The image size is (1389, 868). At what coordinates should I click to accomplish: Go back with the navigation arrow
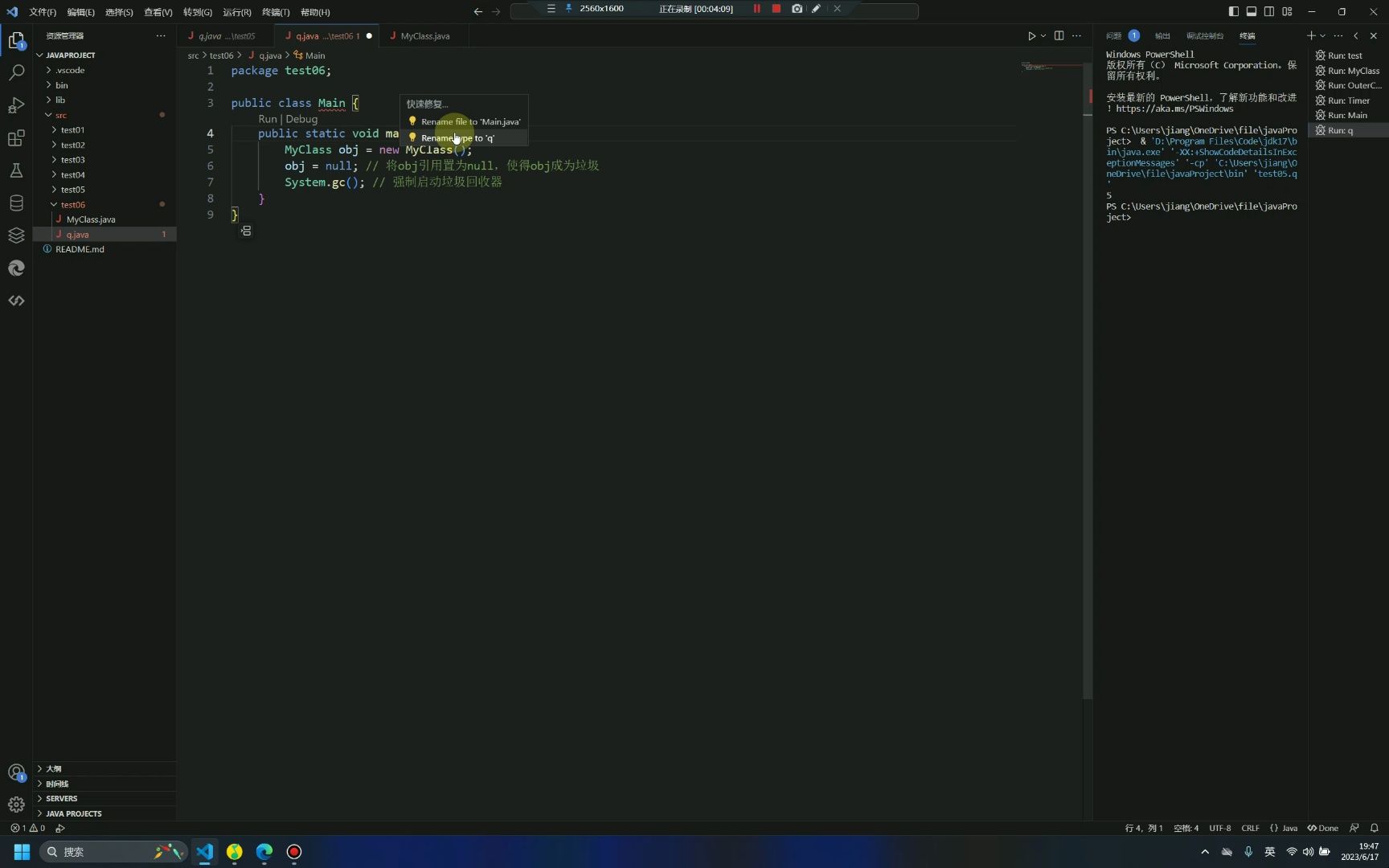click(478, 11)
